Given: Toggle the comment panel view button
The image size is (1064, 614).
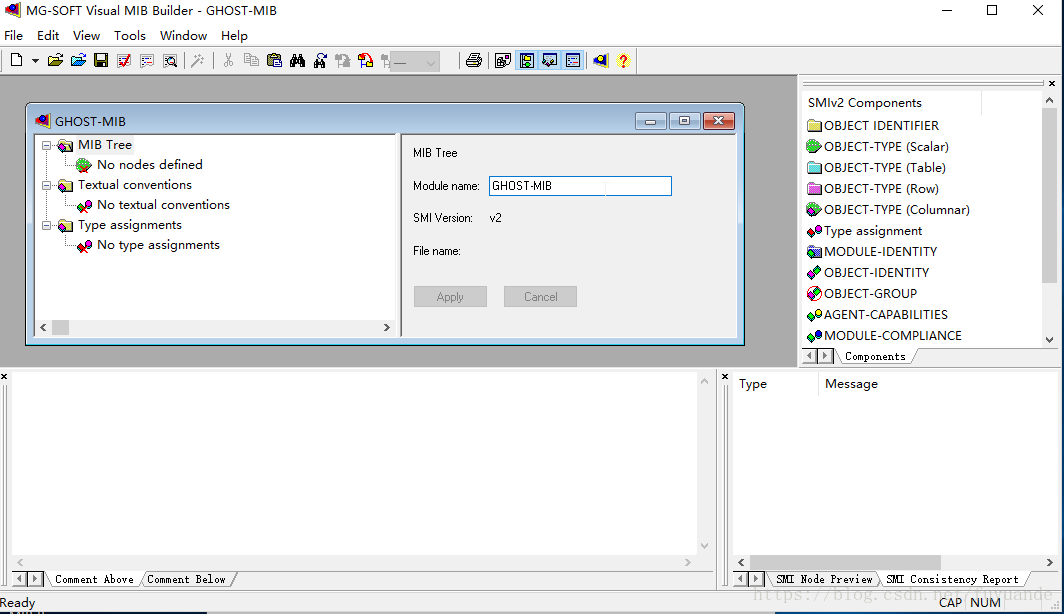Looking at the screenshot, I should 550,60.
